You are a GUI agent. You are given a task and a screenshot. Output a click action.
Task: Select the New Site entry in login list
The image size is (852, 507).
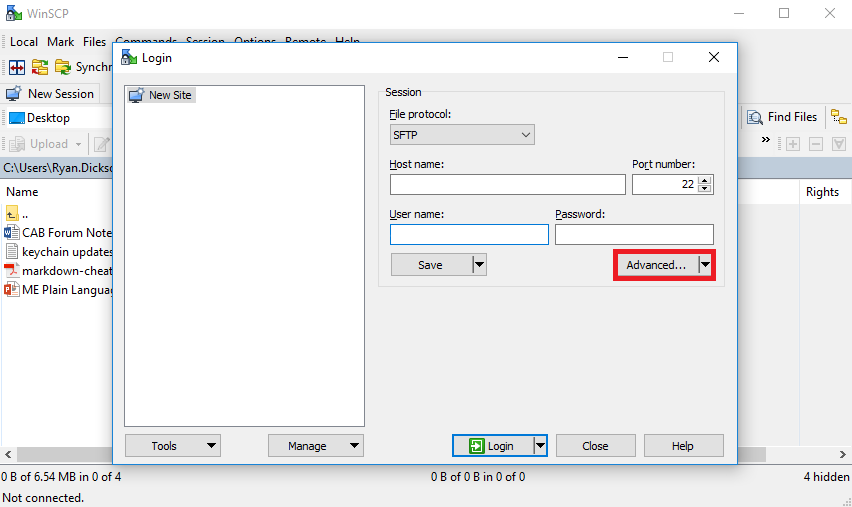[161, 95]
